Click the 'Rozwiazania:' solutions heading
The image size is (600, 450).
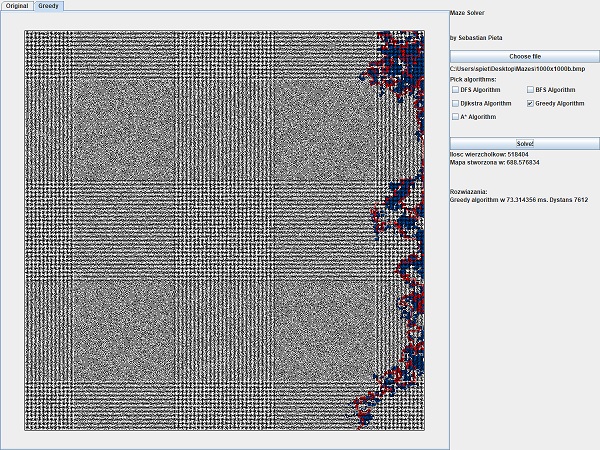[x=468, y=190]
